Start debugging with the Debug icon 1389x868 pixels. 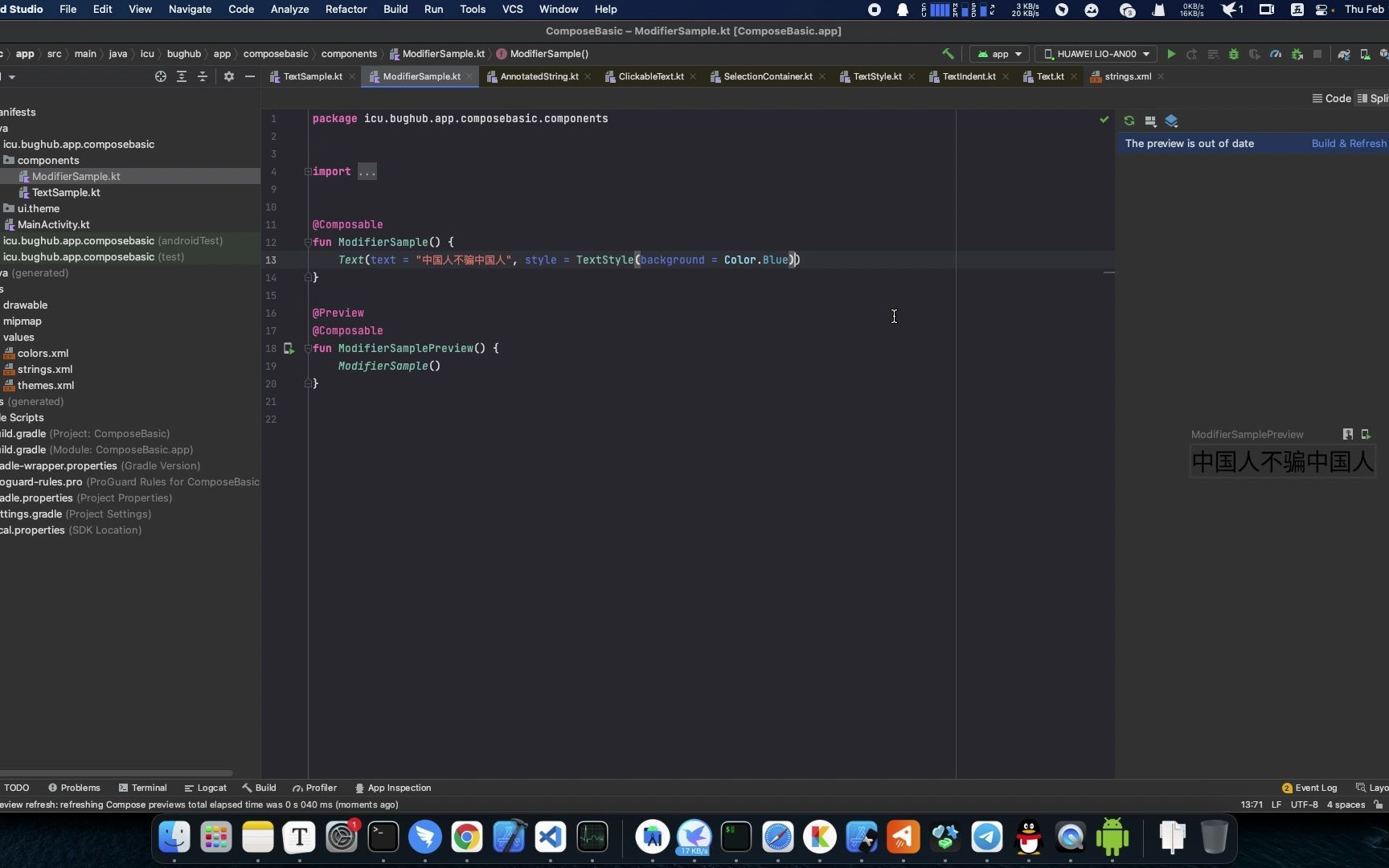(1235, 54)
